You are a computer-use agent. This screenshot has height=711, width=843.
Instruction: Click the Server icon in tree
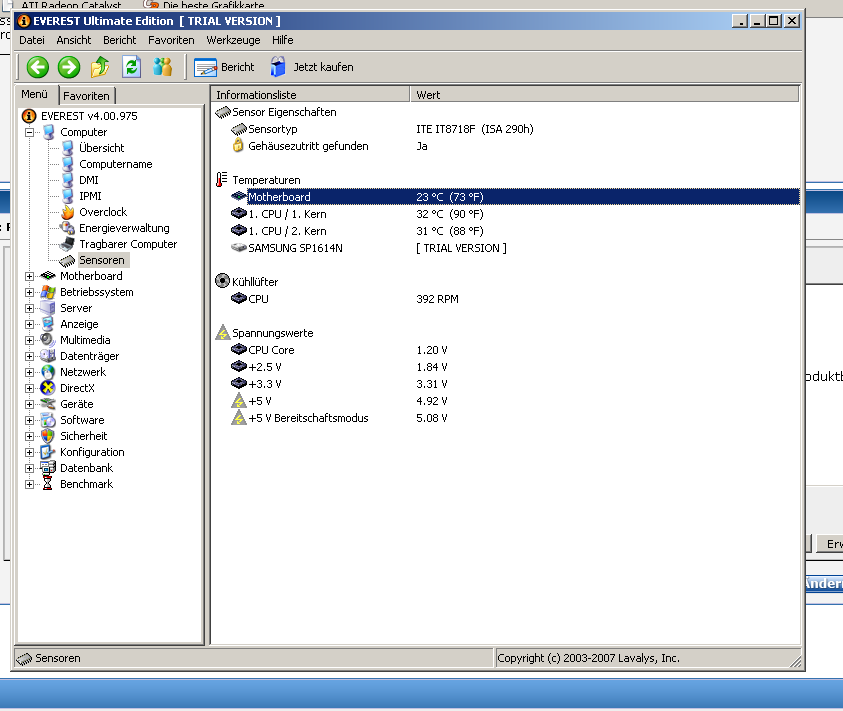click(48, 308)
